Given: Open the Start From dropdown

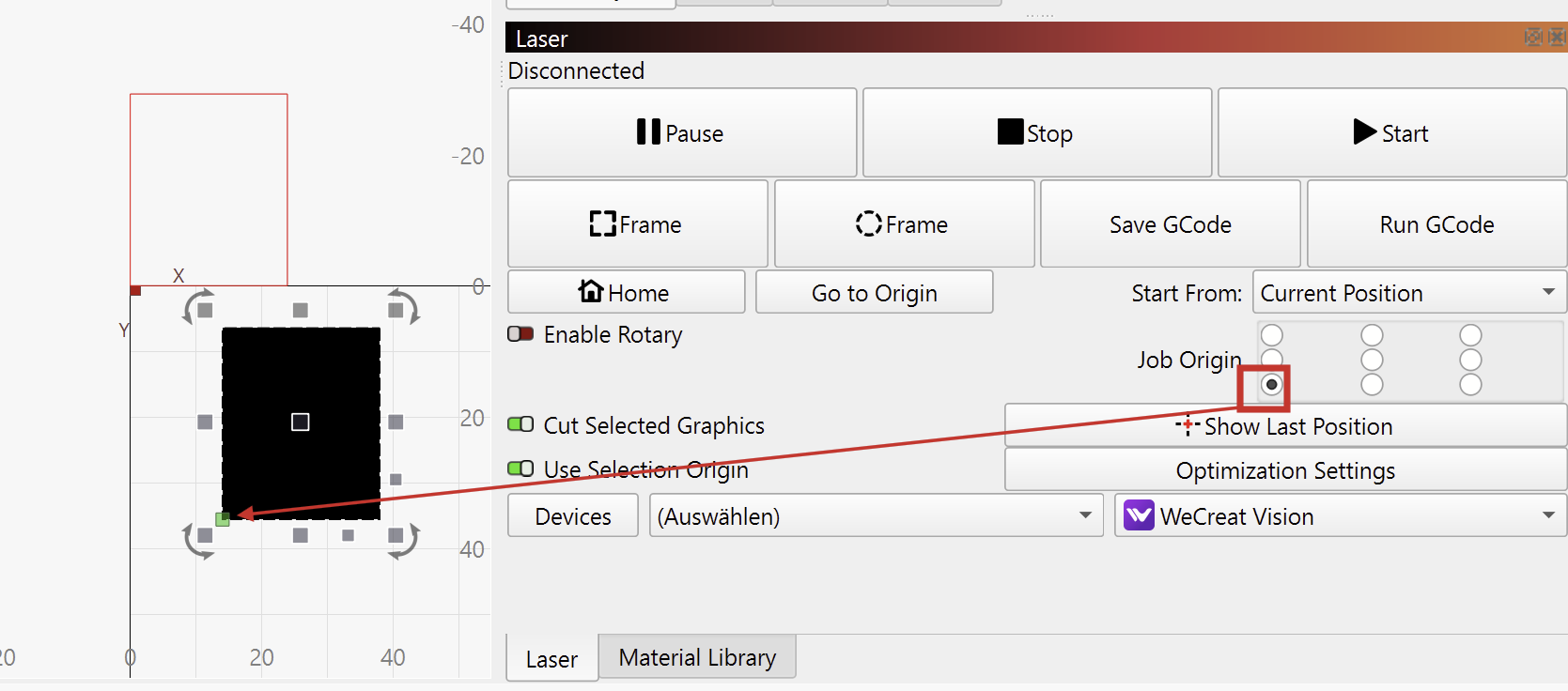Looking at the screenshot, I should coord(1408,293).
